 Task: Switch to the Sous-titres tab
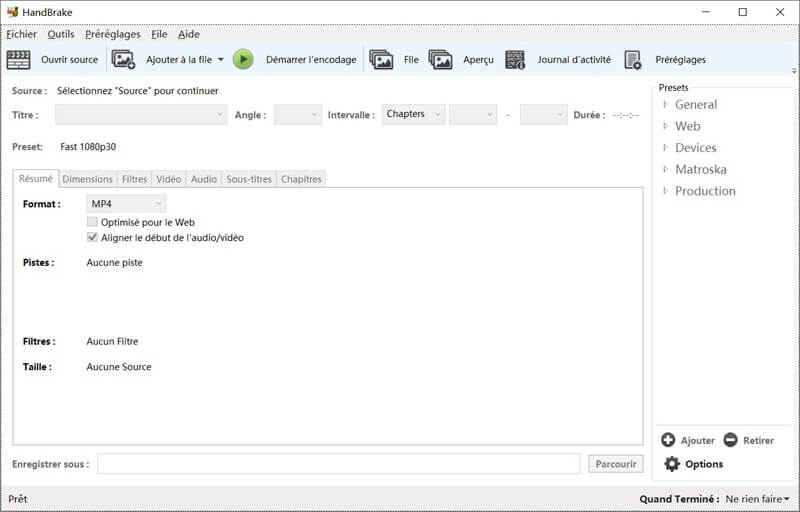pos(249,179)
